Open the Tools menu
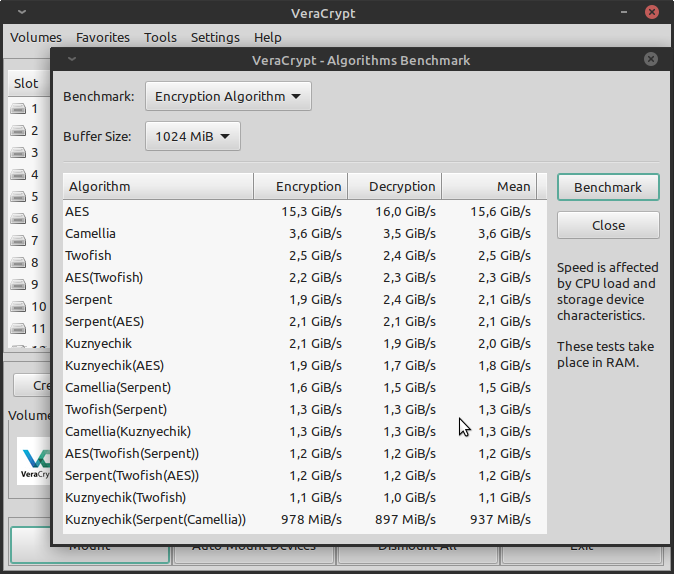 (x=160, y=37)
